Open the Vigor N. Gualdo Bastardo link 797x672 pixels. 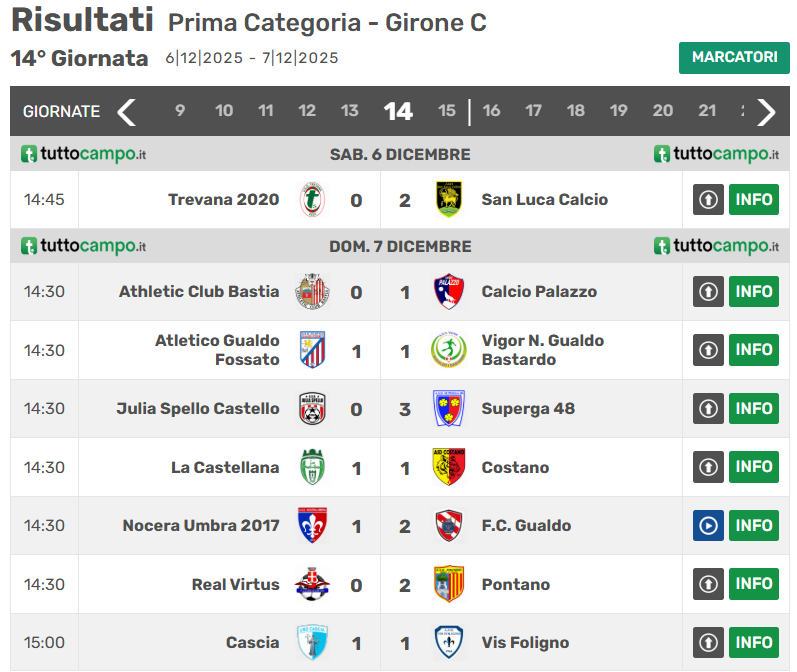[x=542, y=350]
